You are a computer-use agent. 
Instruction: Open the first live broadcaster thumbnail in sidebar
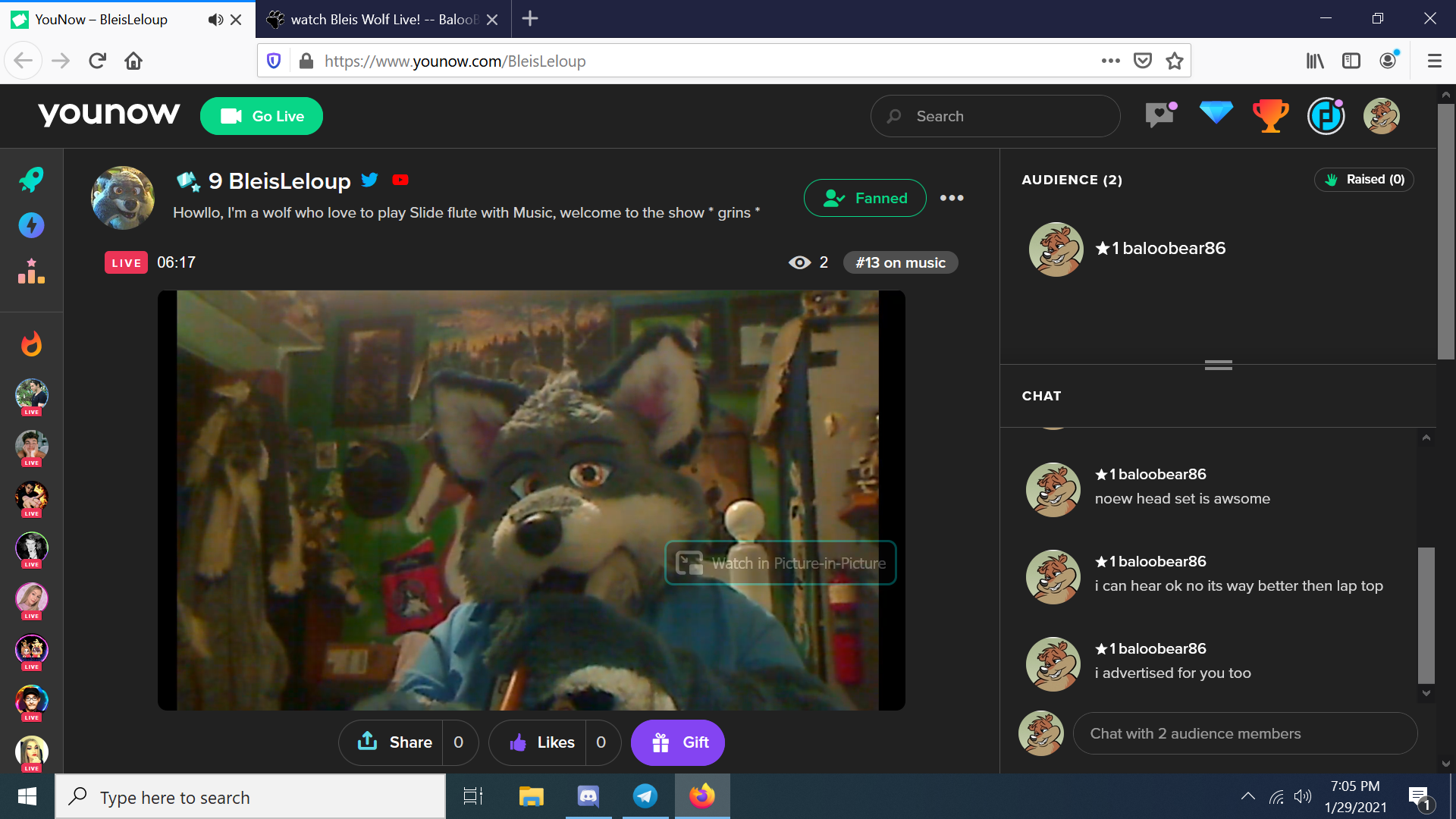pyautogui.click(x=32, y=397)
